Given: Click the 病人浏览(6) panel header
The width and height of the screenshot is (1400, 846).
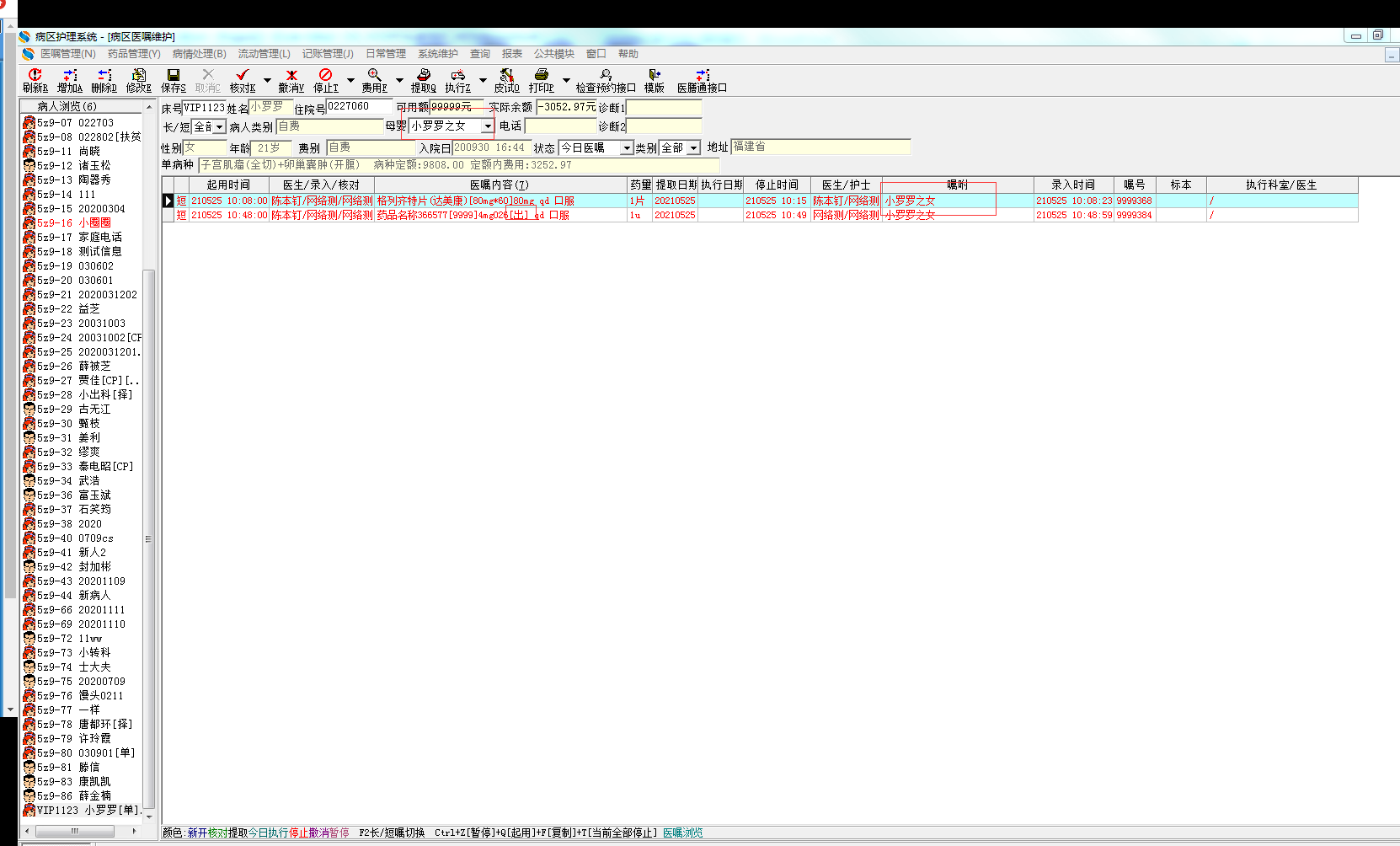Looking at the screenshot, I should point(82,106).
